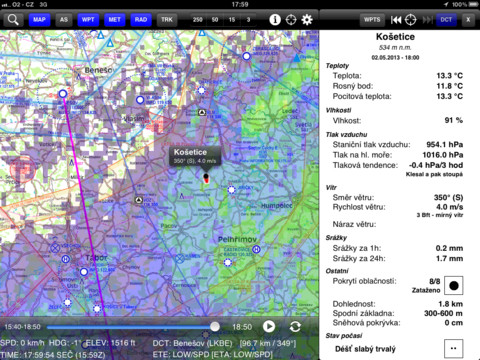Screen dimensions: 480x360
Task: Toggle the RAD radar layer
Action: (141, 20)
